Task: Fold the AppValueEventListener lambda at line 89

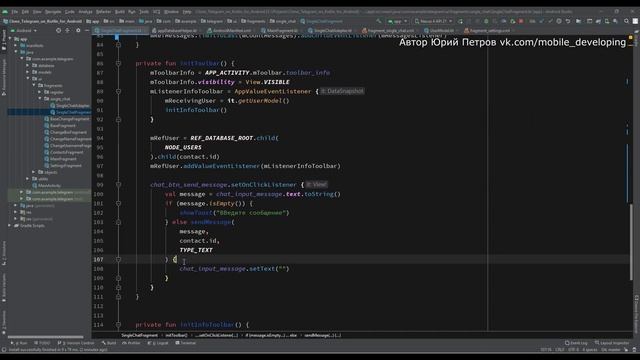Action: point(118,91)
